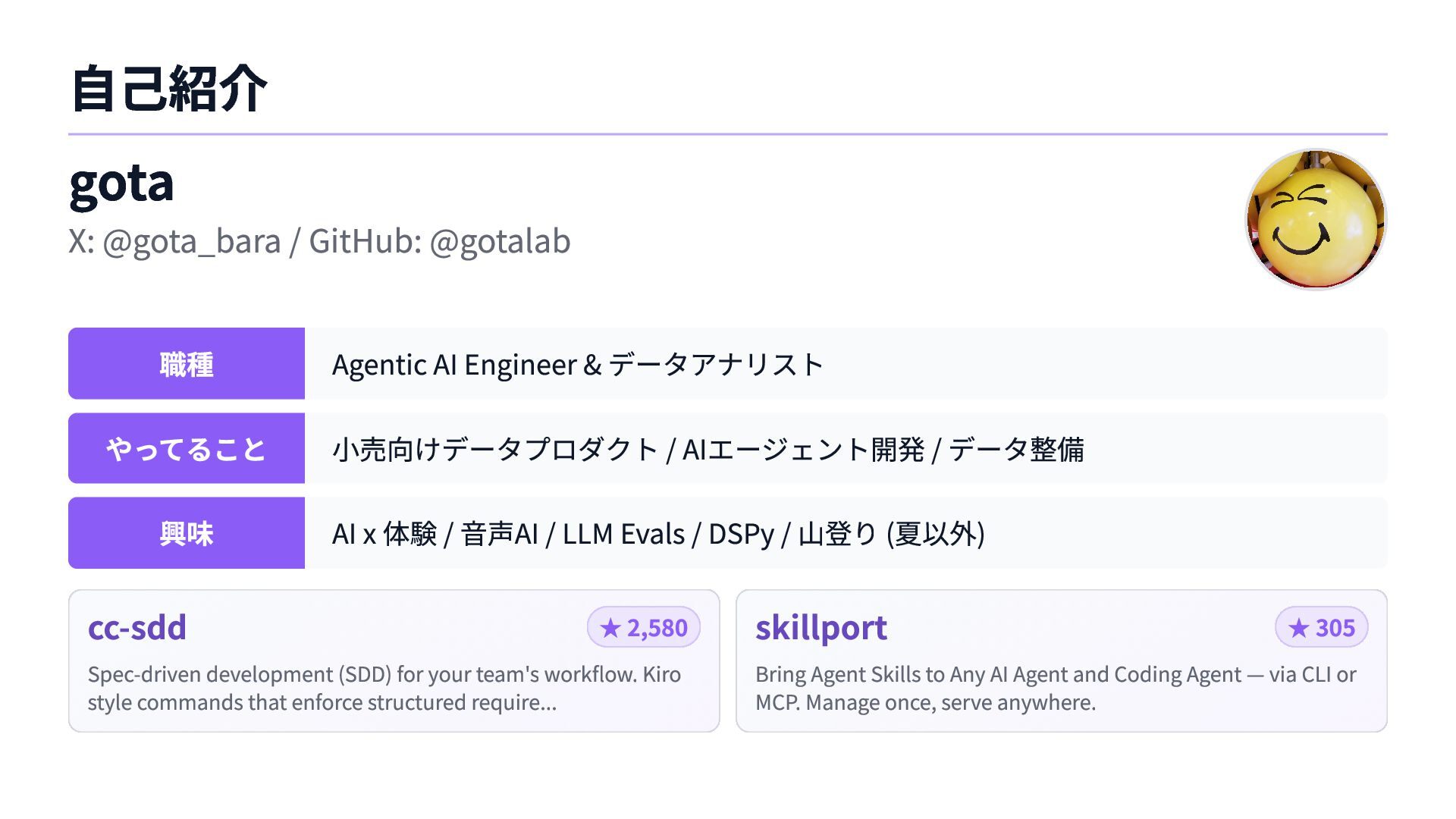
Task: Click the star icon in the skillport badge
Action: pyautogui.click(x=1299, y=628)
